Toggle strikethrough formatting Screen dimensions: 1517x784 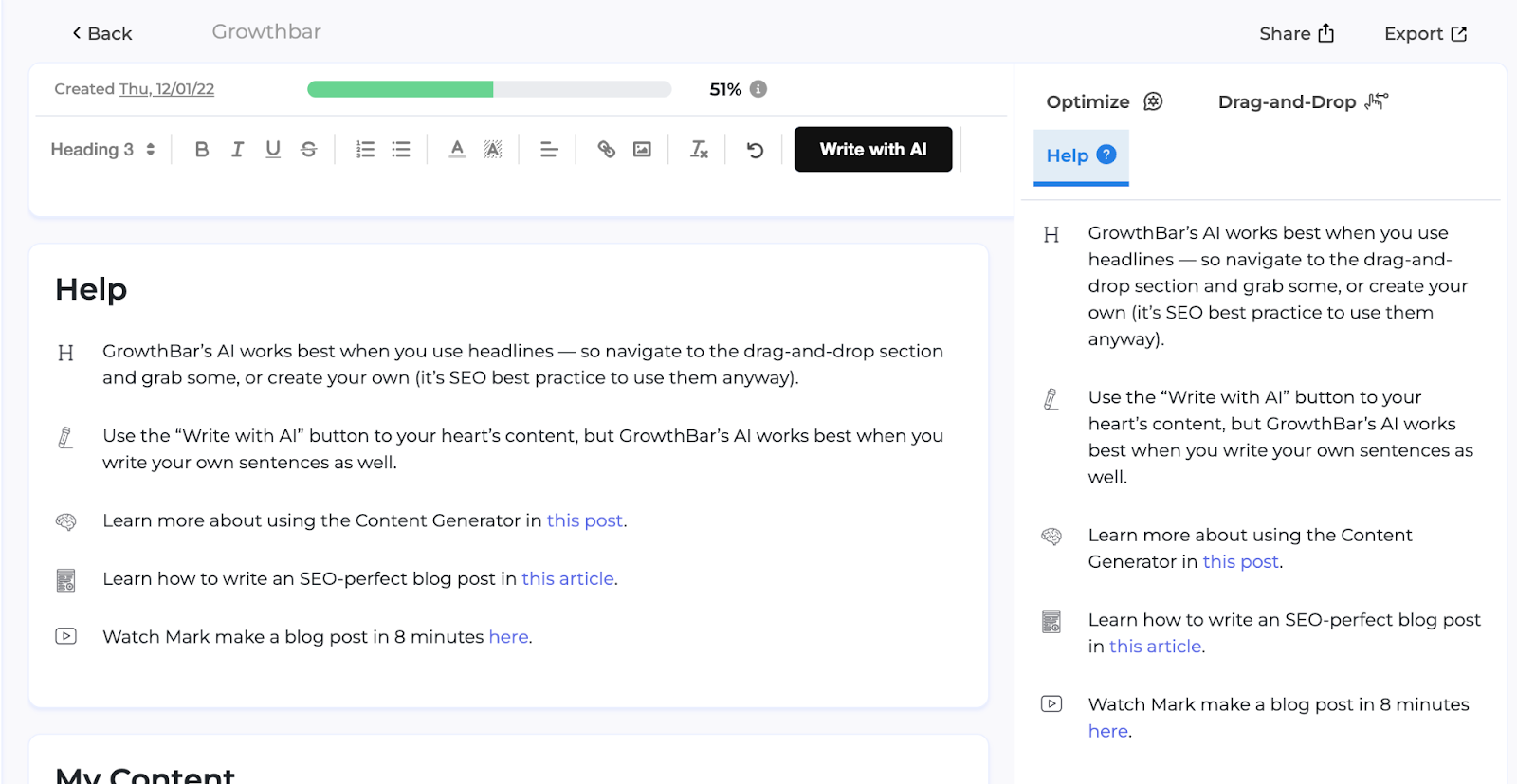click(308, 150)
